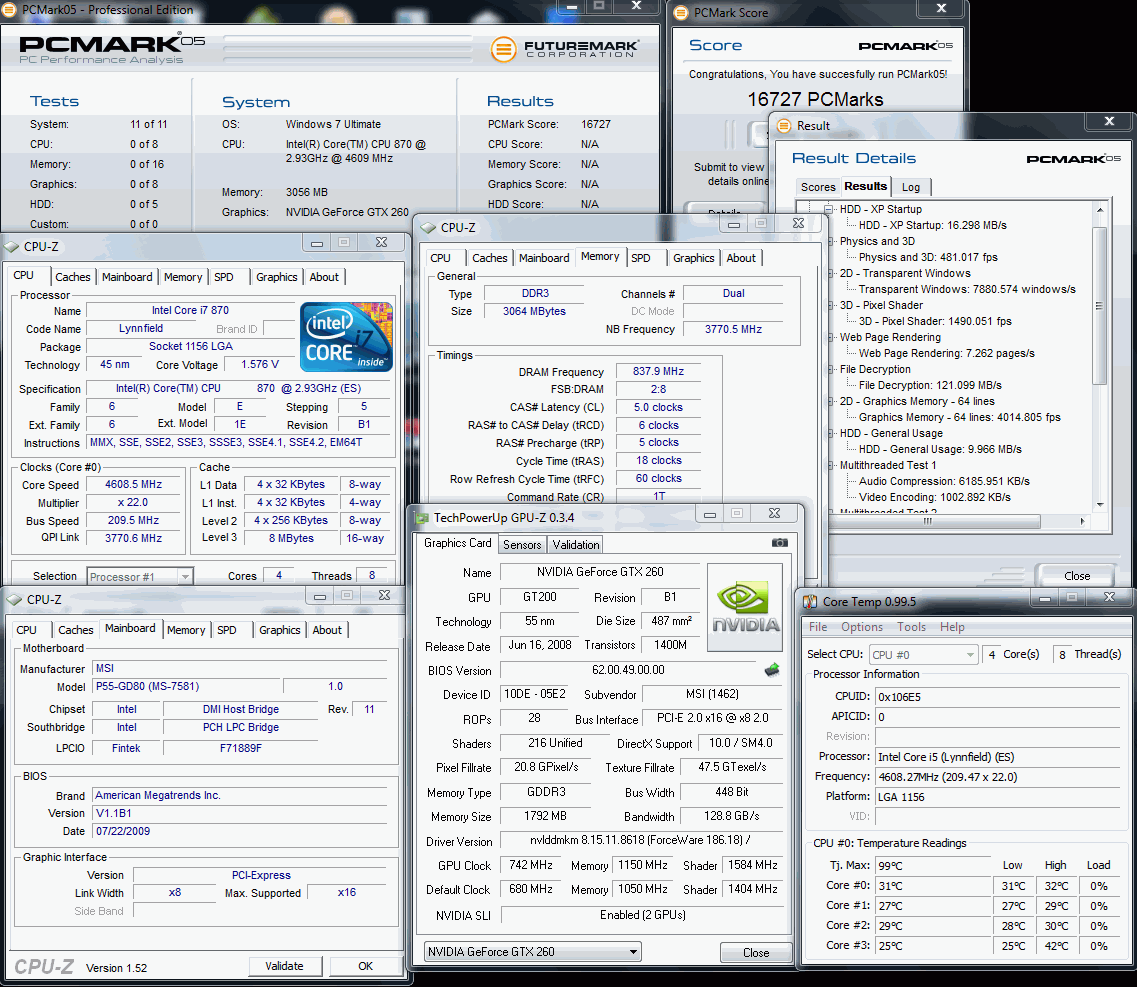
Task: Open the NVIDIA GeForce GTX 260 GPU selector
Action: pos(532,951)
